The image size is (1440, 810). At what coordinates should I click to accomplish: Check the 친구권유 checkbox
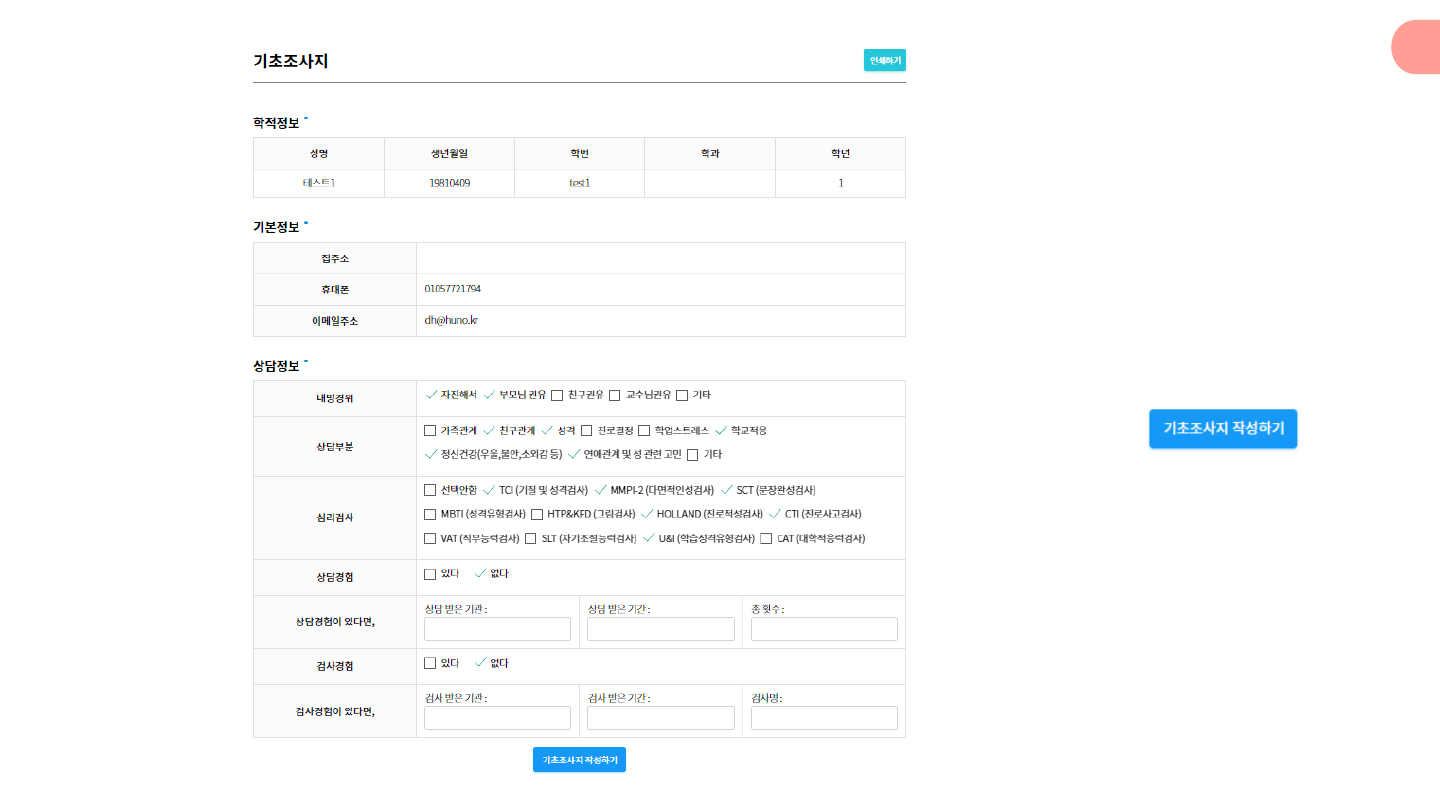557,395
